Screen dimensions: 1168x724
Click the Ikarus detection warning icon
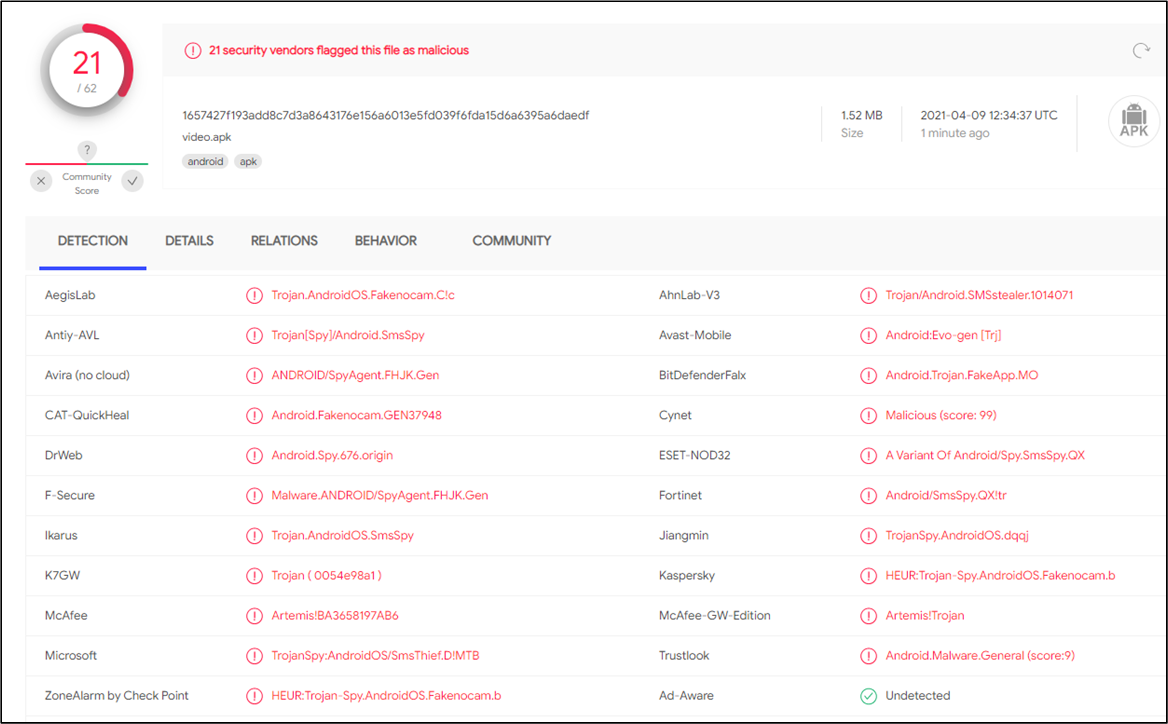click(x=254, y=536)
